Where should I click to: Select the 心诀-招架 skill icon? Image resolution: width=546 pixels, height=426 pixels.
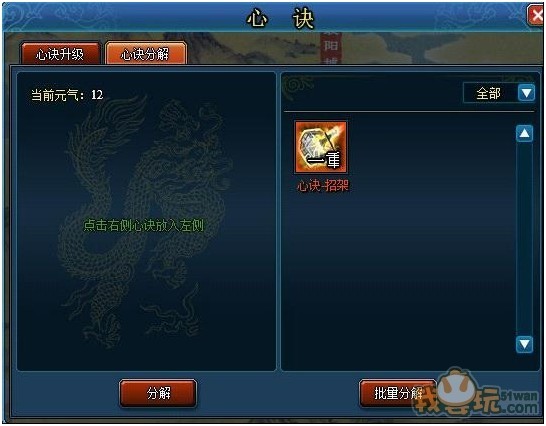tap(321, 147)
